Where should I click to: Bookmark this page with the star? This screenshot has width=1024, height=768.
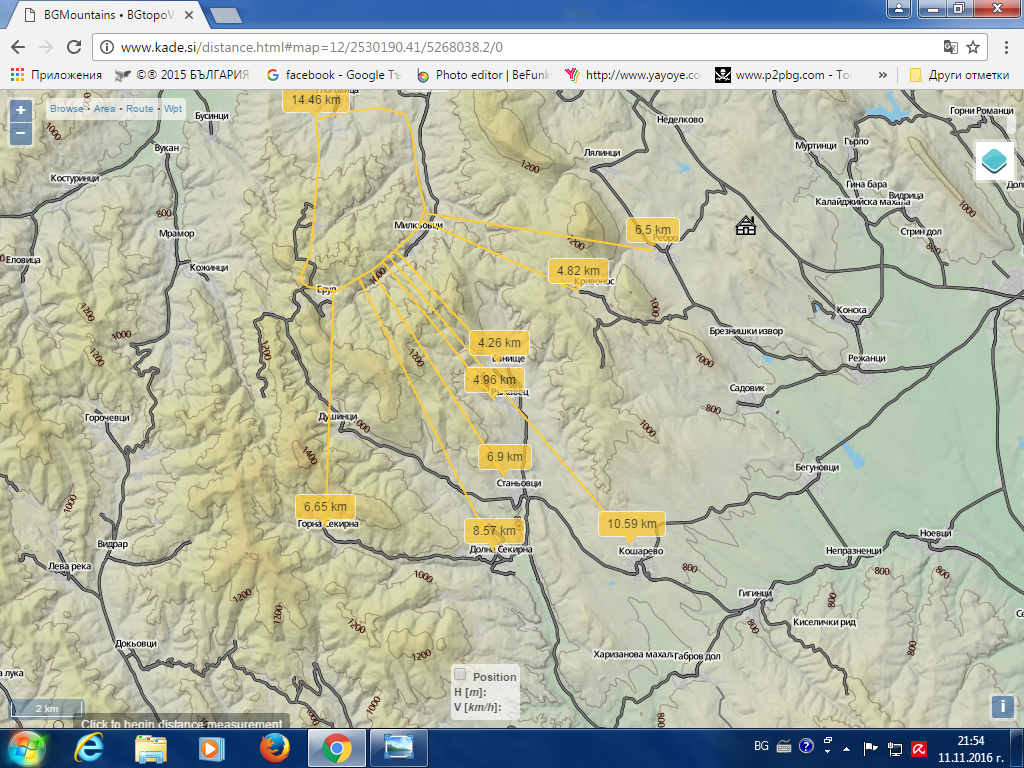[x=973, y=47]
